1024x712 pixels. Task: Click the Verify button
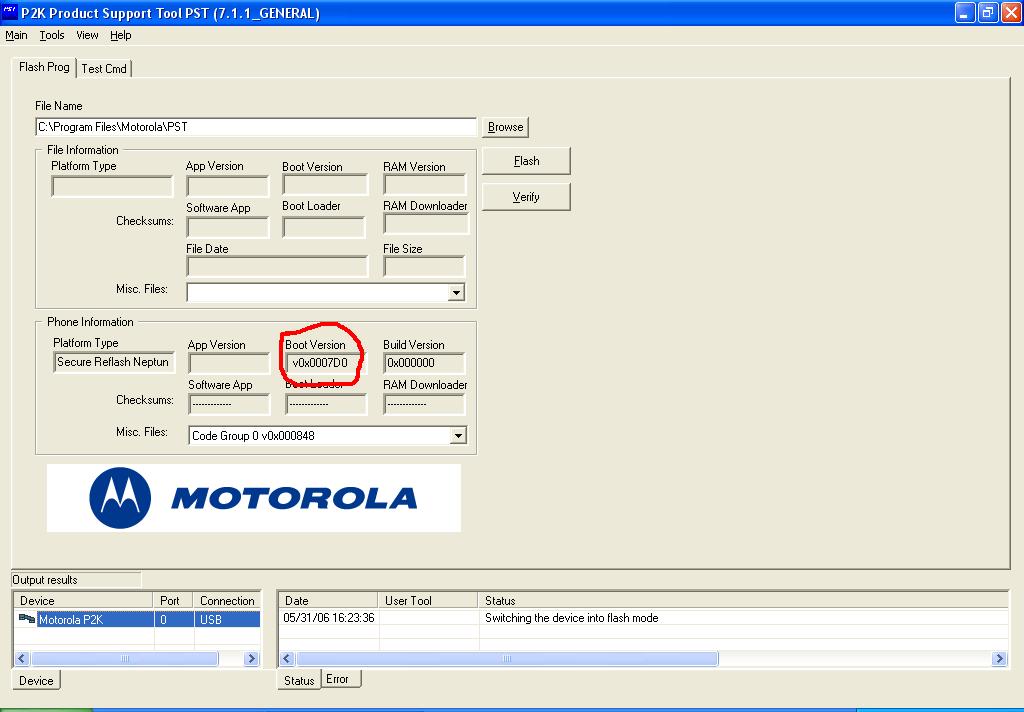coord(526,197)
